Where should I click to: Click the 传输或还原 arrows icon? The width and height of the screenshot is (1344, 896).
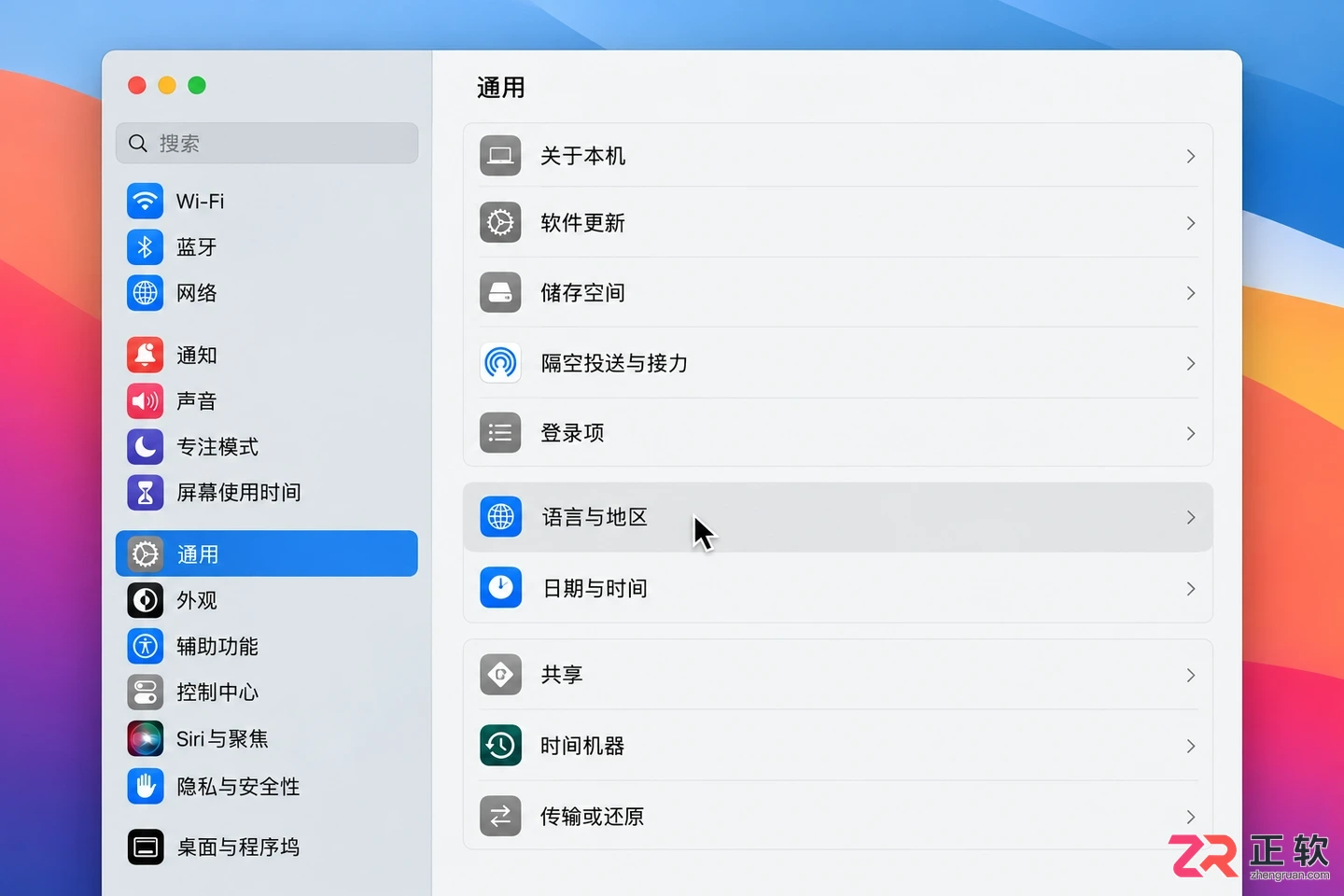click(x=500, y=816)
